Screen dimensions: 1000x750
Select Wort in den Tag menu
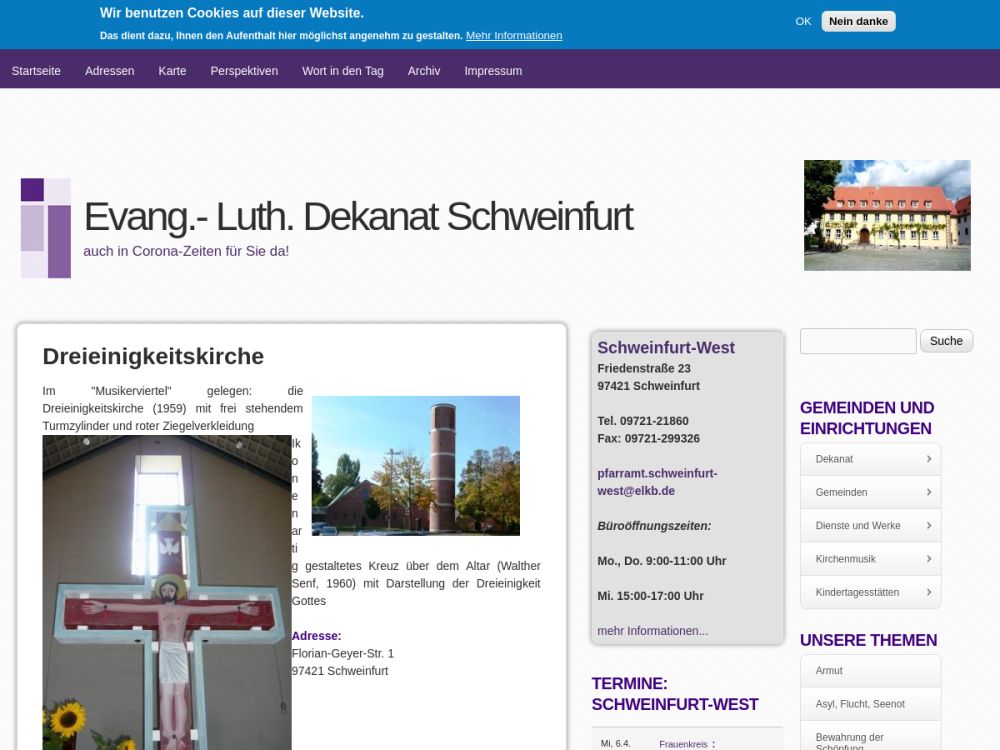point(342,71)
